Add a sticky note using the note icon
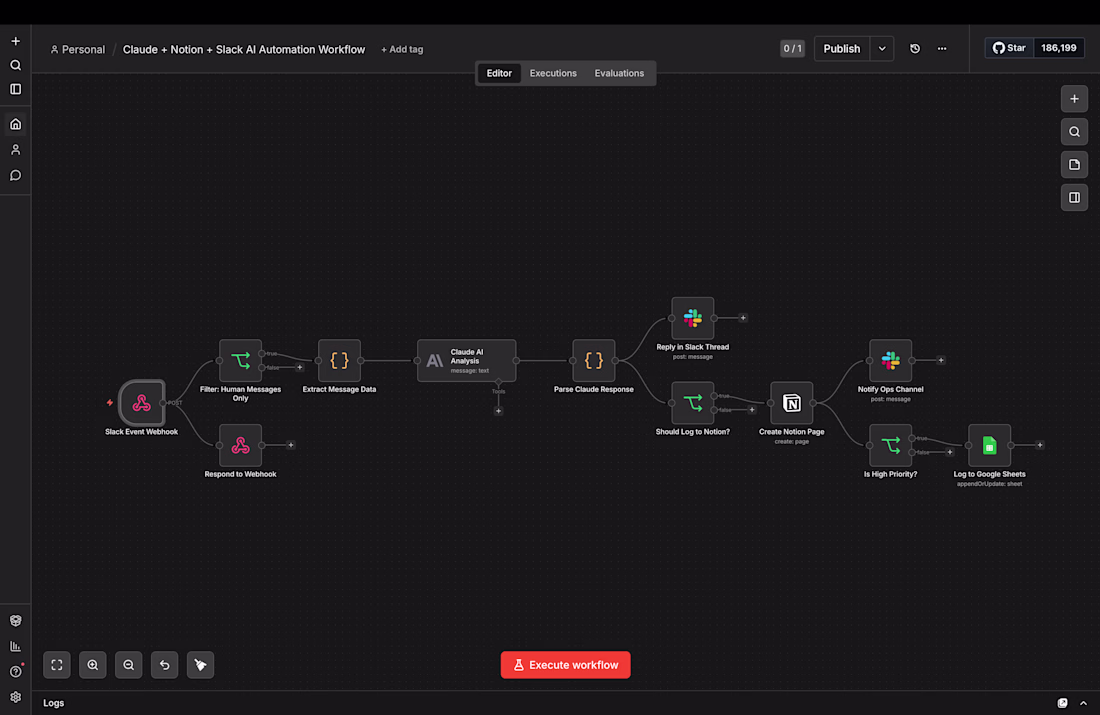Image resolution: width=1100 pixels, height=715 pixels. point(1074,165)
